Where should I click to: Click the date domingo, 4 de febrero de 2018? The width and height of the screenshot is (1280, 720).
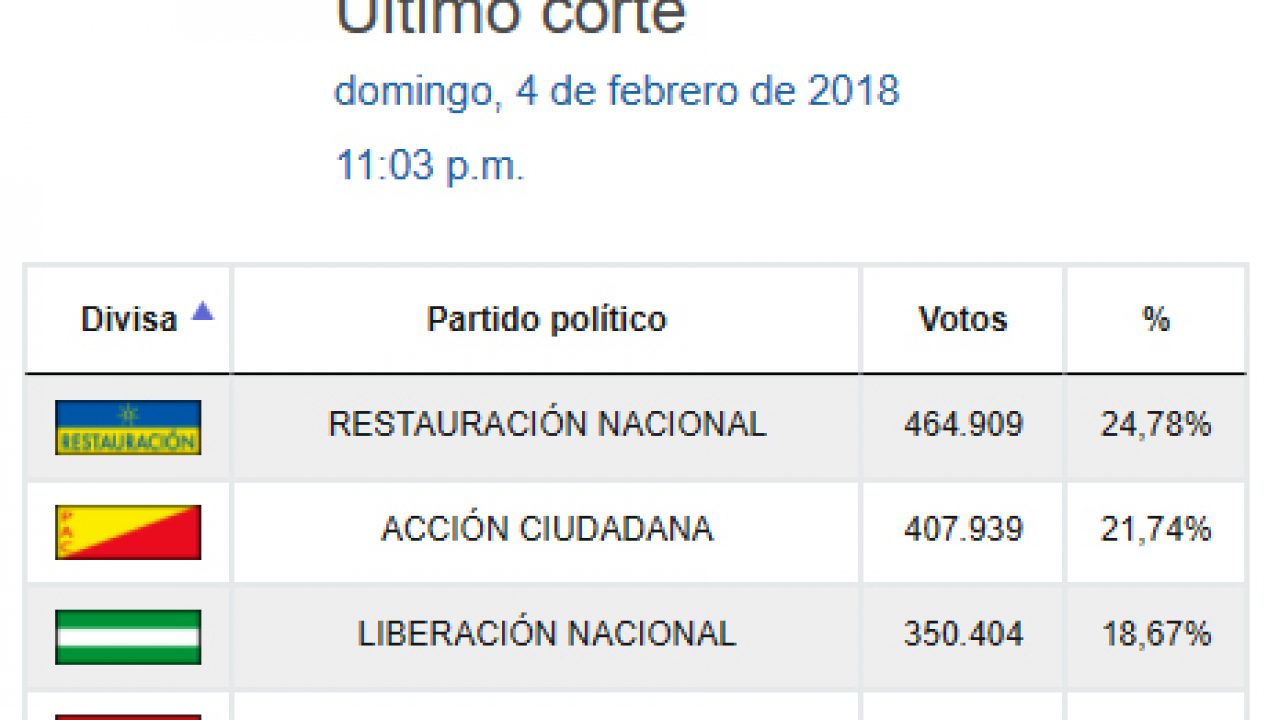click(616, 91)
